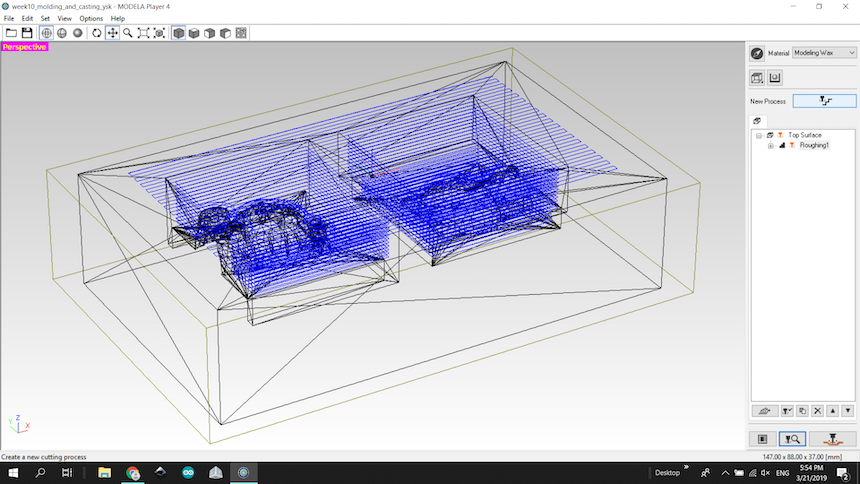The height and width of the screenshot is (484, 860).
Task: Collapse the Top Surface tree node
Action: 759,136
